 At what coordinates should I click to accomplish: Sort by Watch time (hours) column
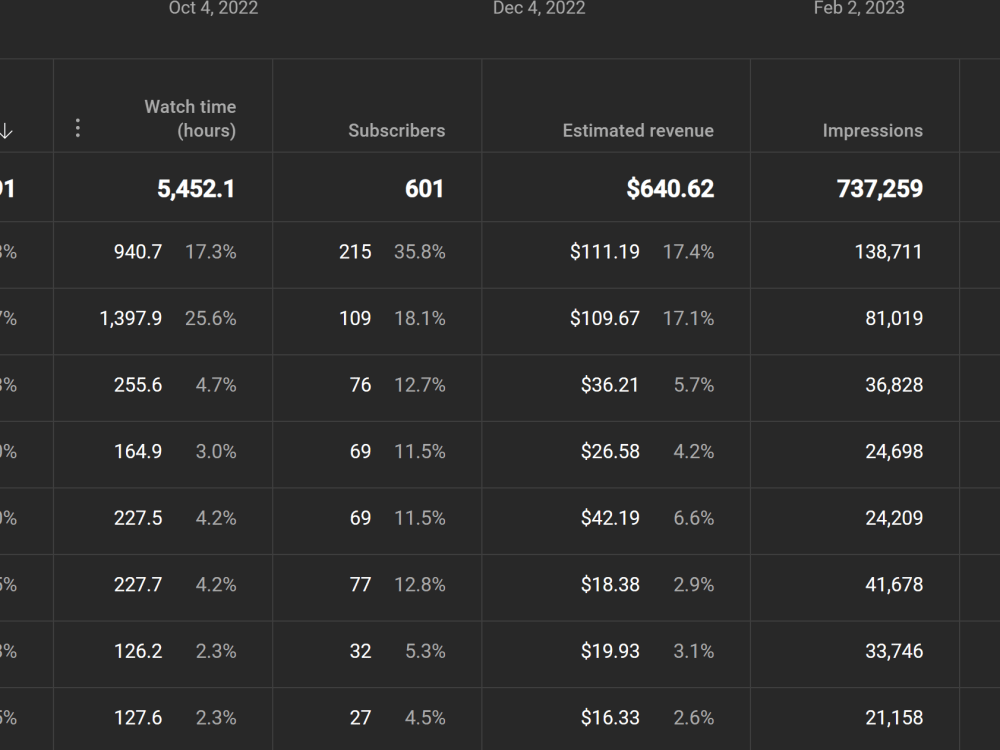point(190,119)
